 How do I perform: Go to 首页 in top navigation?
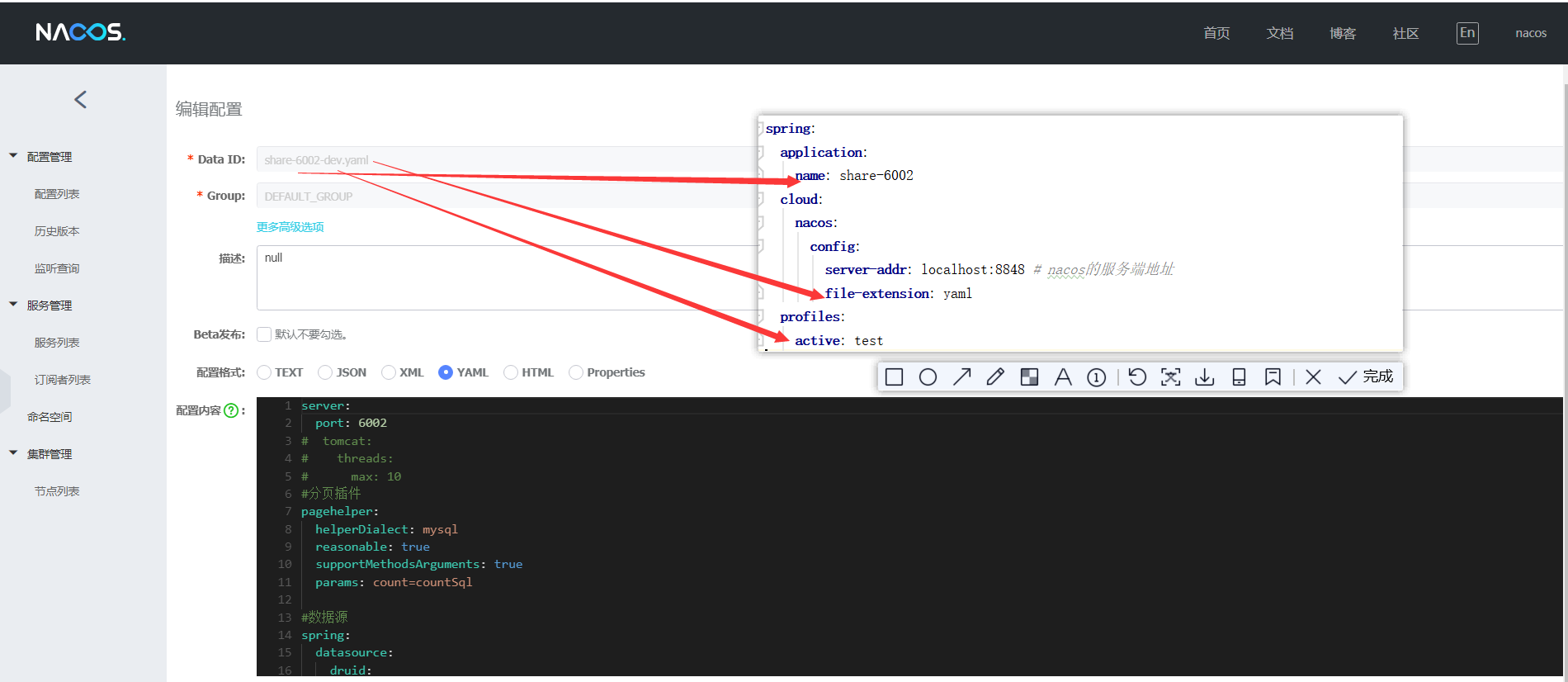coord(1216,33)
